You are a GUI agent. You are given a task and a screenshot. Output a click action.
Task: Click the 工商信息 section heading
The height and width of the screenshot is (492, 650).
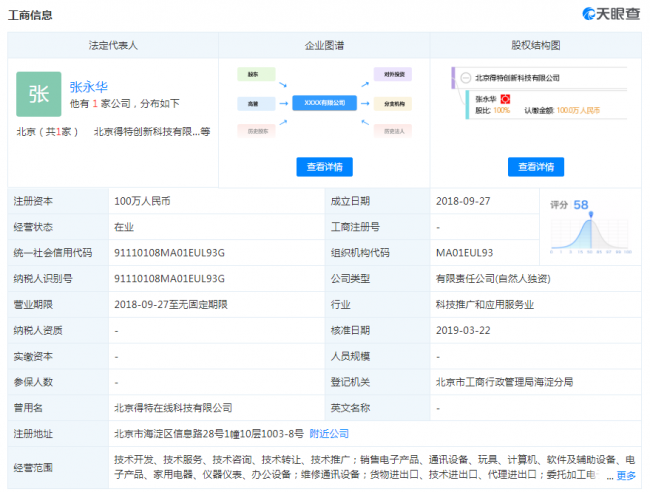pos(30,15)
